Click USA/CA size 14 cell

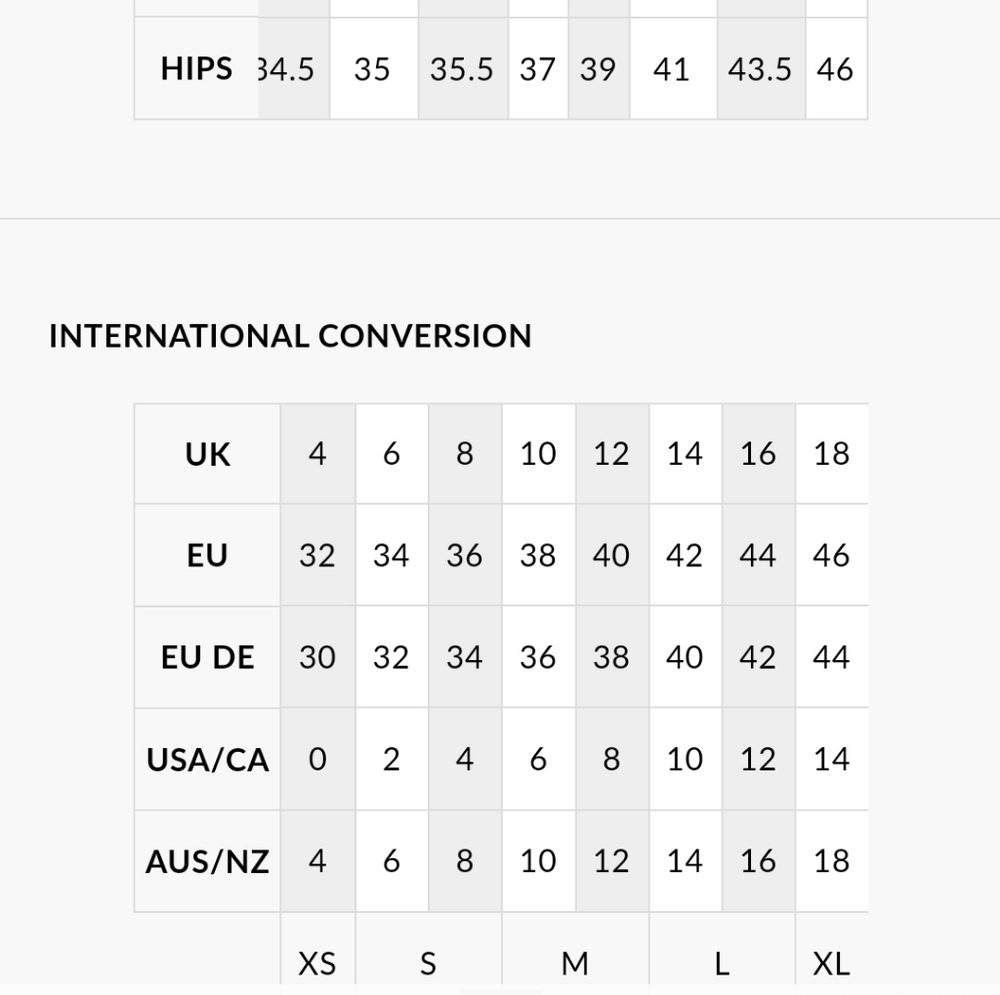pyautogui.click(x=831, y=760)
